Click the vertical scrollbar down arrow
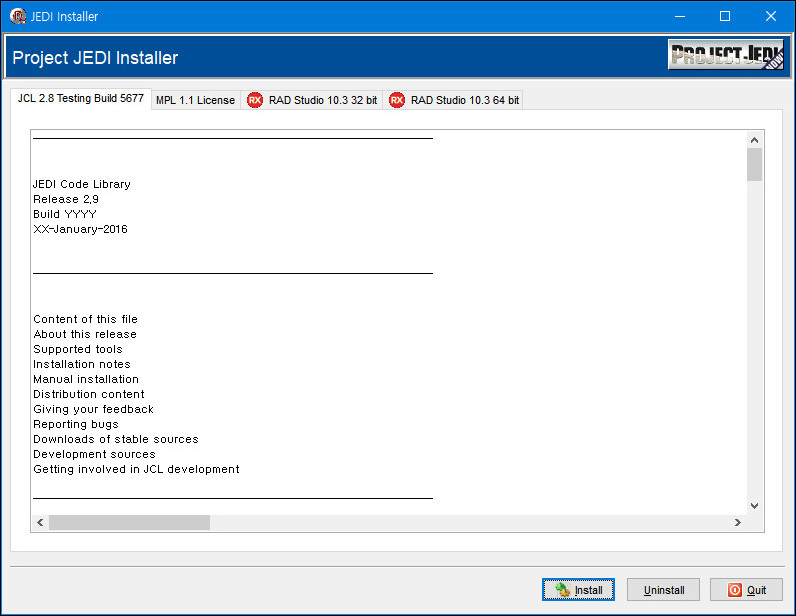The width and height of the screenshot is (796, 616). [754, 506]
